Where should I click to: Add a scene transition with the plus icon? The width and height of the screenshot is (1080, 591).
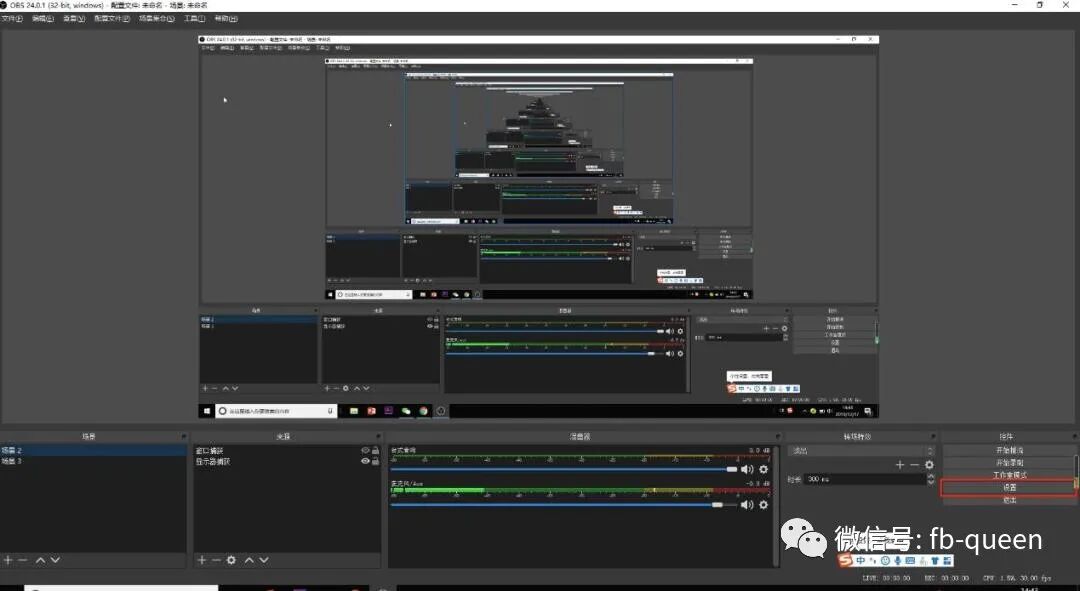coord(900,465)
